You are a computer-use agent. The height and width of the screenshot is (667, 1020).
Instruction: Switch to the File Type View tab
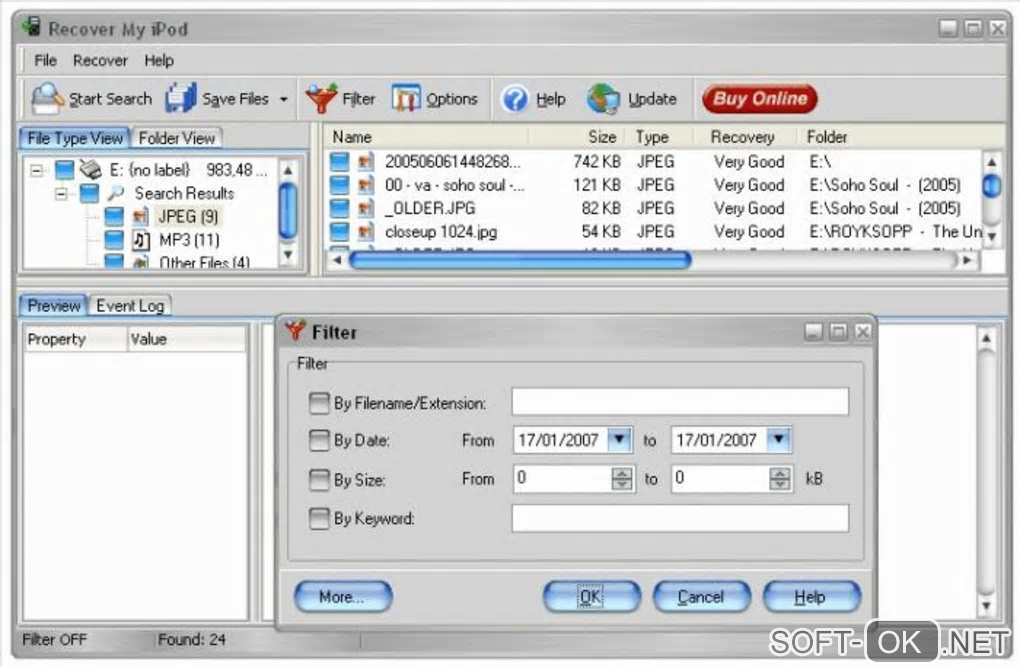(75, 138)
